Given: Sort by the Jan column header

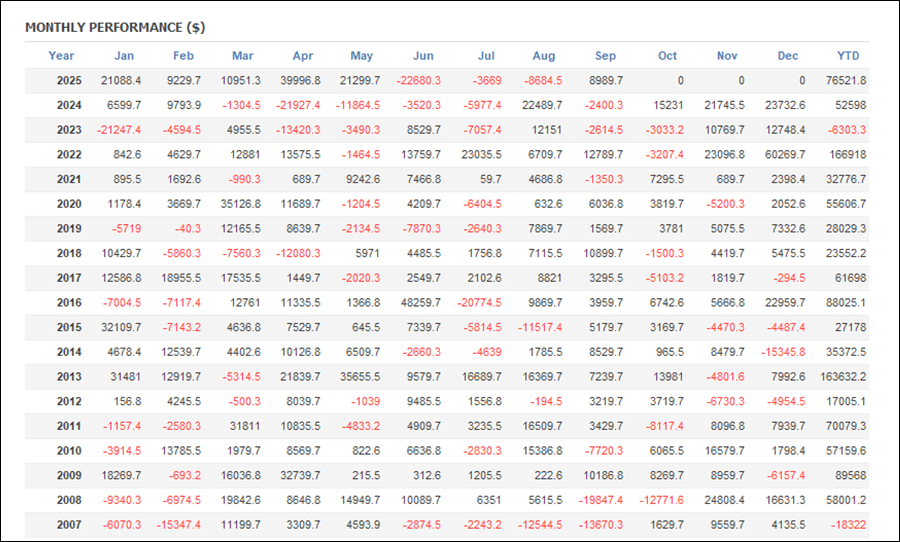Looking at the screenshot, I should click(x=124, y=56).
